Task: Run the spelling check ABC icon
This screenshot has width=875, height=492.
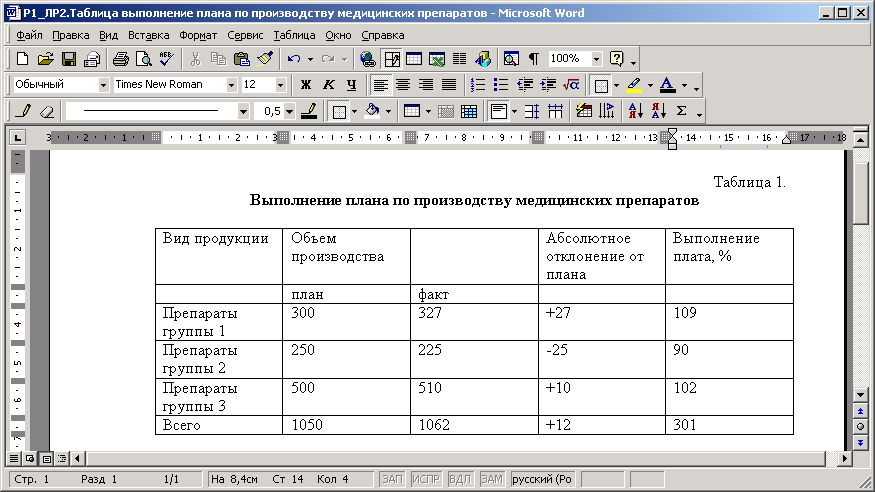Action: coord(166,59)
